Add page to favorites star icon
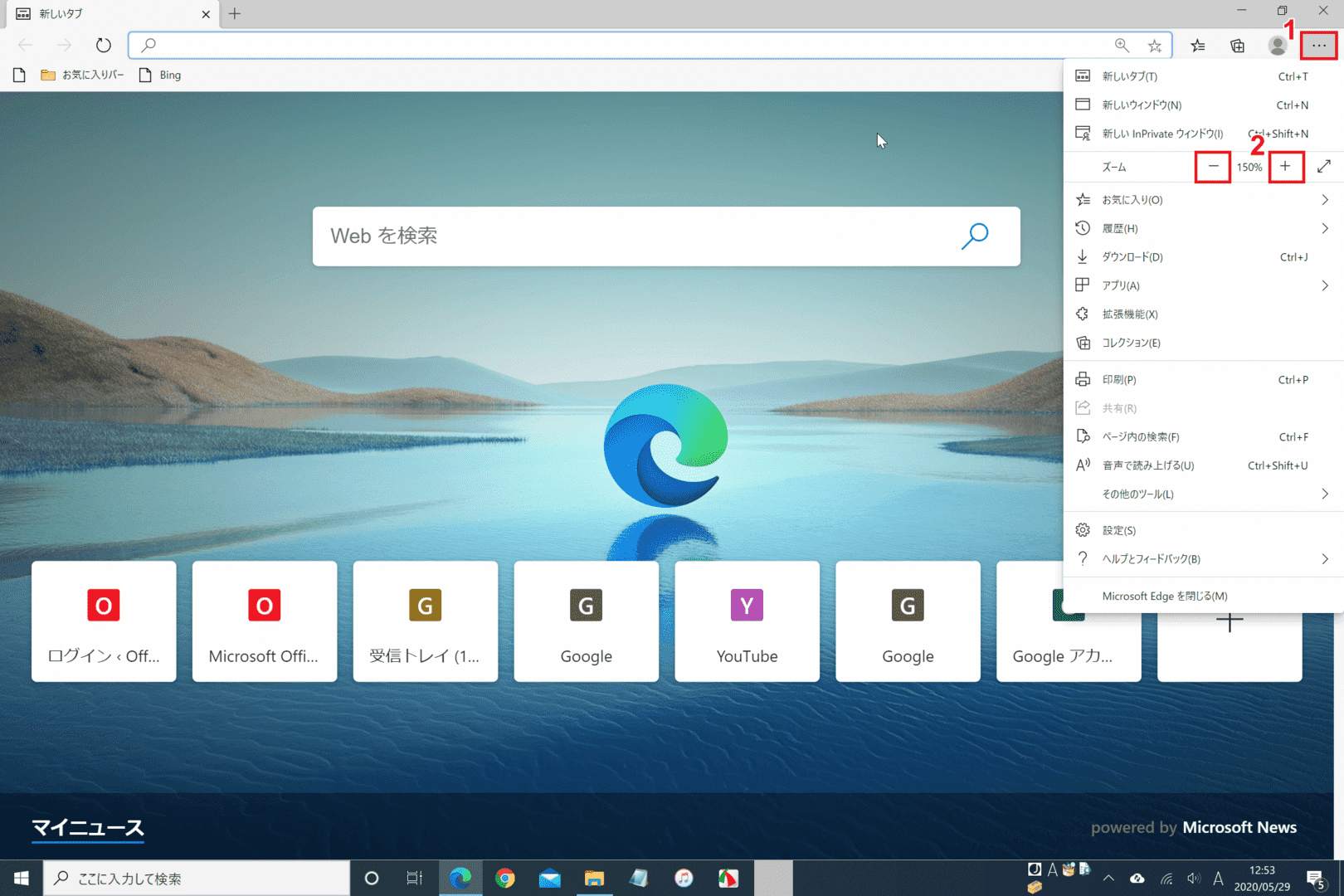This screenshot has width=1344, height=896. [x=1155, y=46]
